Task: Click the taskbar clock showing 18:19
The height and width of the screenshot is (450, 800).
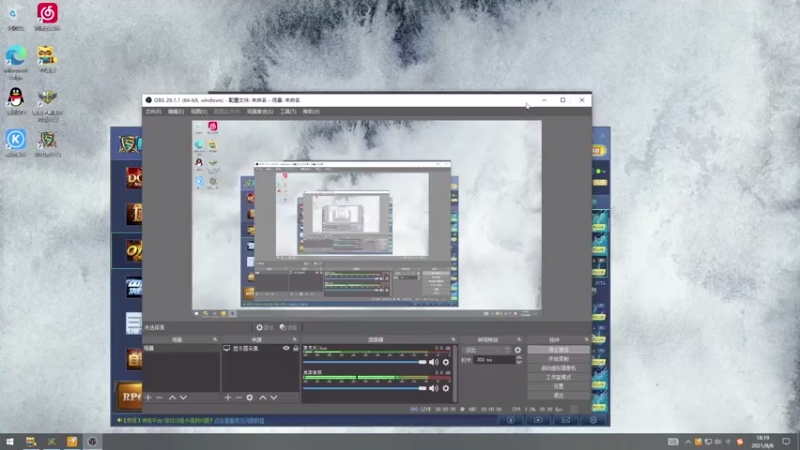Action: pos(762,441)
